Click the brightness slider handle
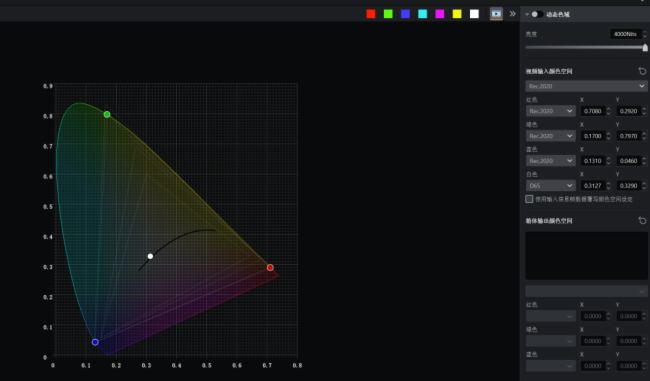Viewport: 650px width, 381px height. [x=645, y=48]
